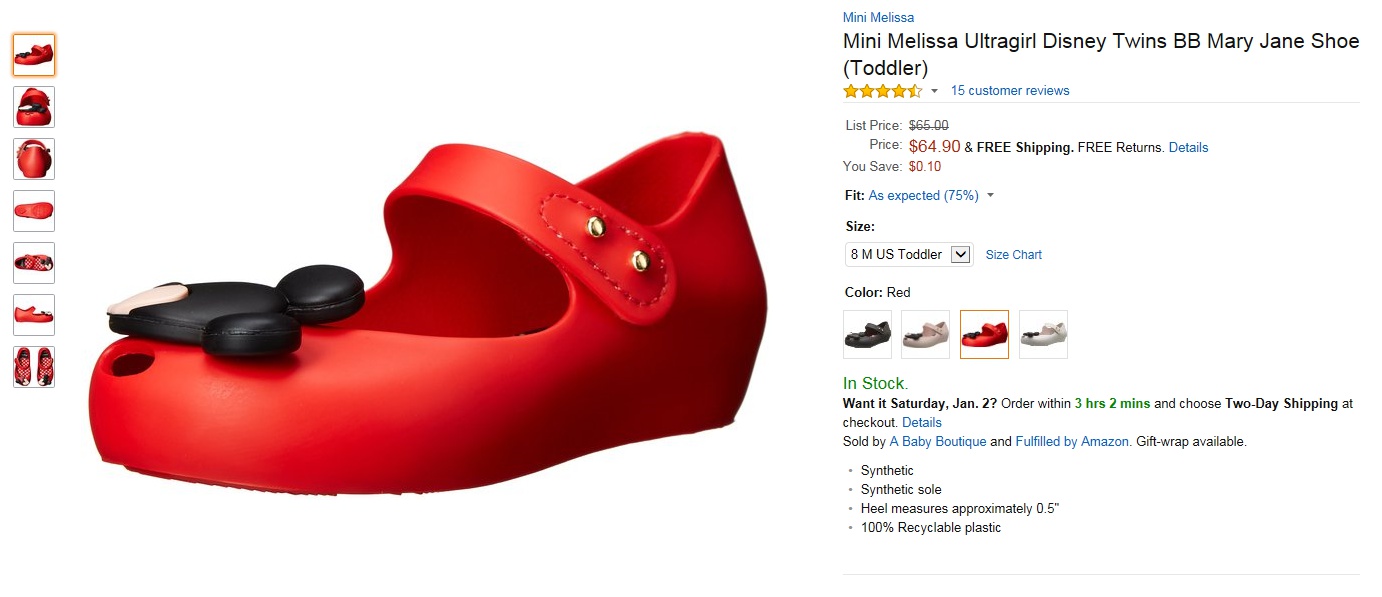This screenshot has height=597, width=1382.
Task: Expand the star rating breakdown arrow
Action: (934, 91)
